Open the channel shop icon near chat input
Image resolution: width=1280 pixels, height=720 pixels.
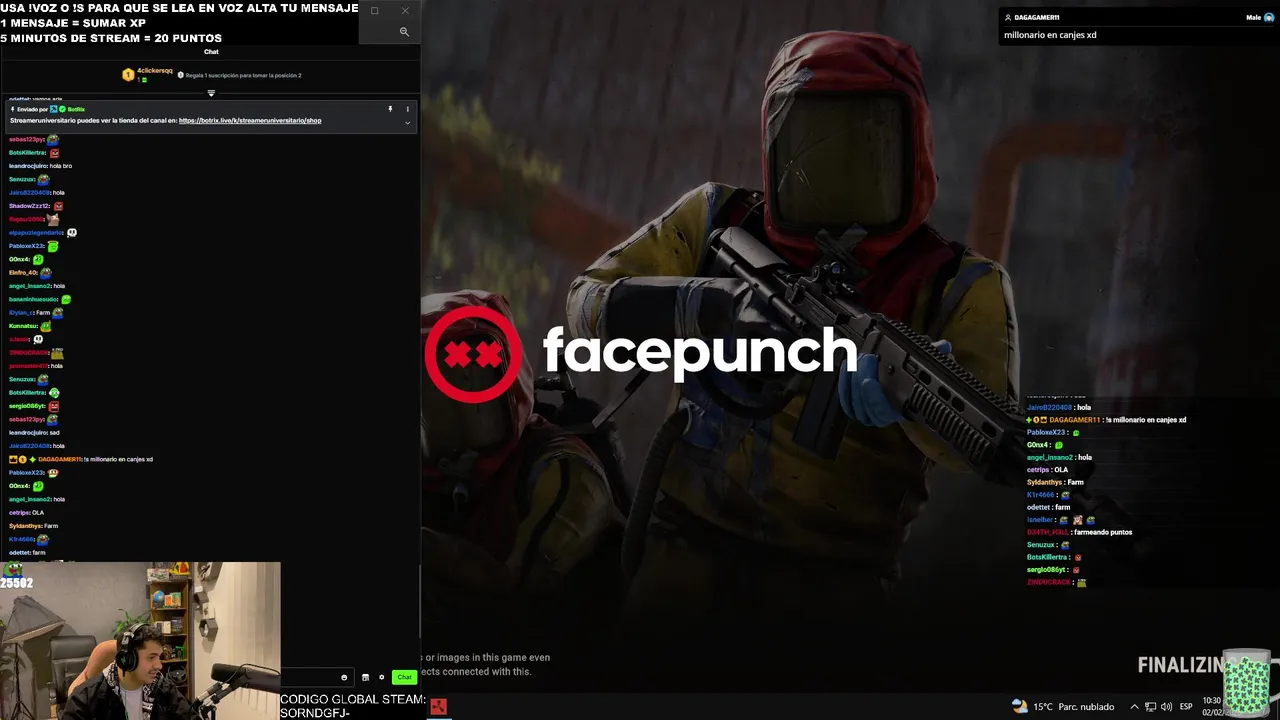coord(365,677)
